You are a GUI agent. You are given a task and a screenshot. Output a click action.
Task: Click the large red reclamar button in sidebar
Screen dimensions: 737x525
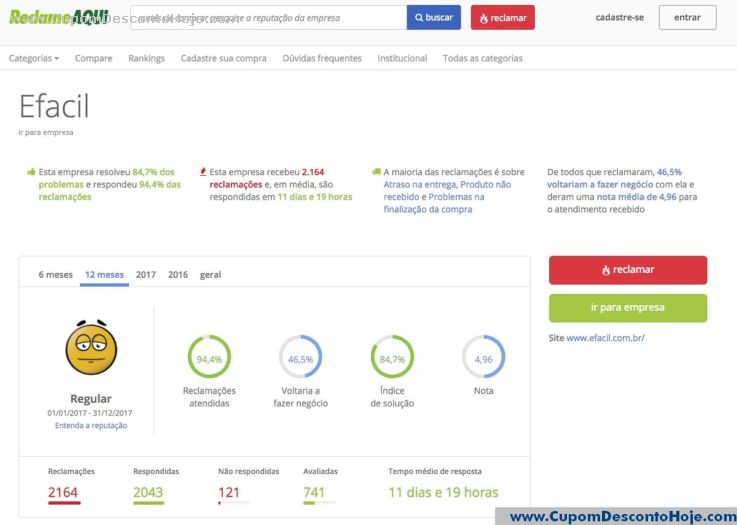pyautogui.click(x=628, y=270)
